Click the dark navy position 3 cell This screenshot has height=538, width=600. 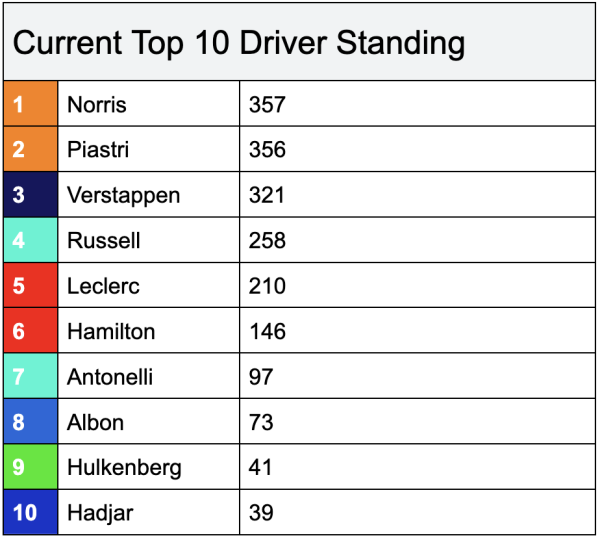click(x=30, y=195)
